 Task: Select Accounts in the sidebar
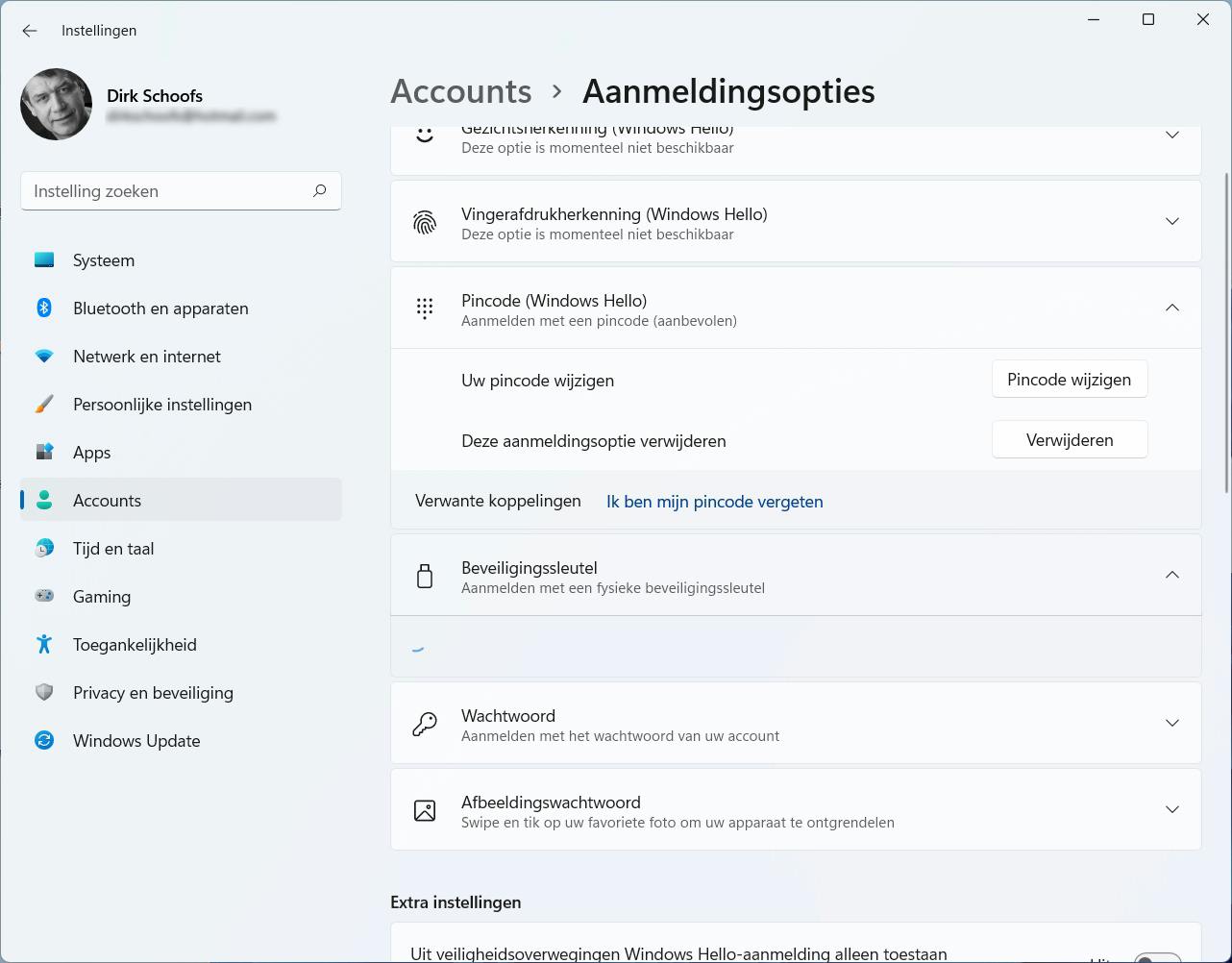[107, 500]
